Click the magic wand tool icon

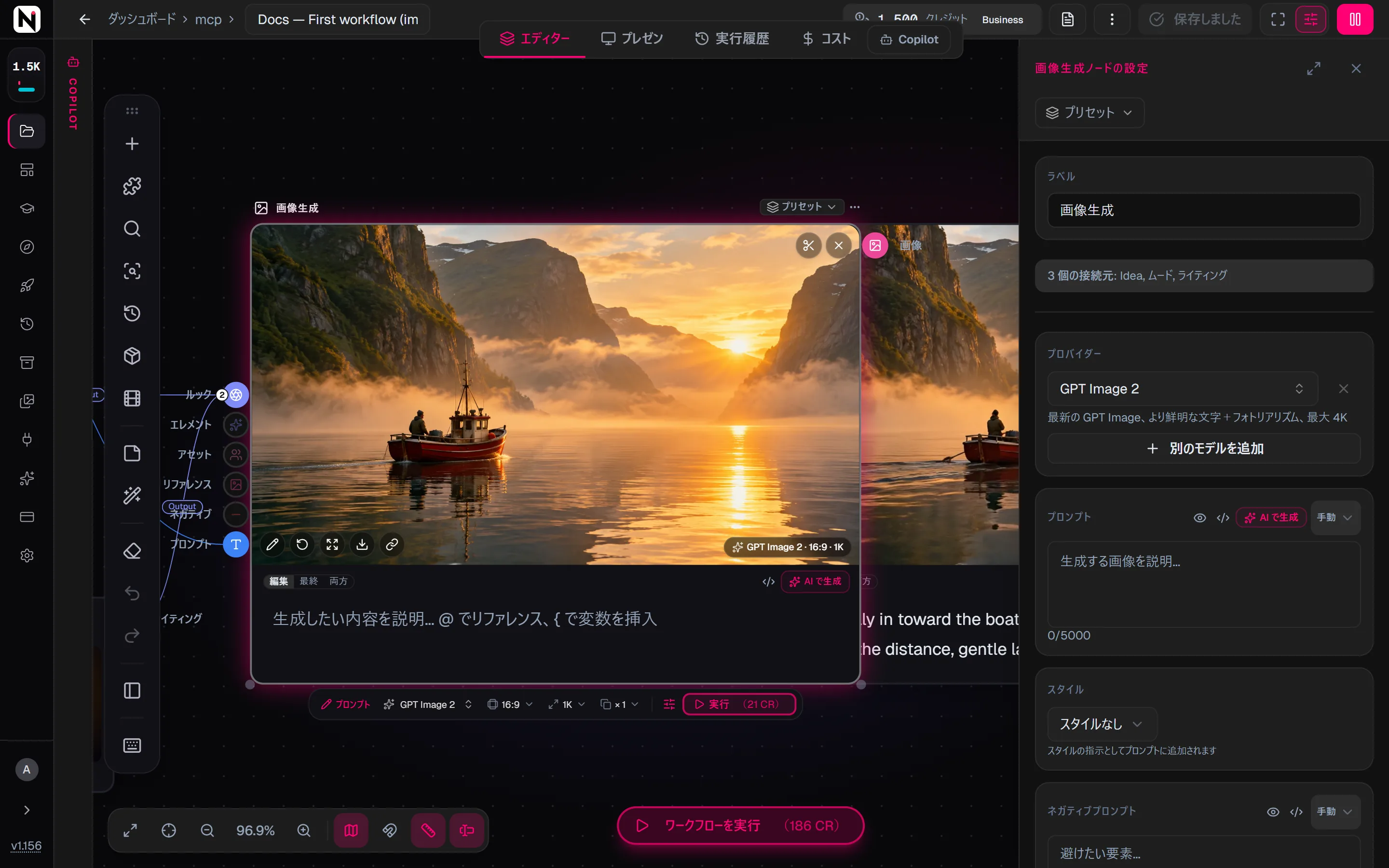click(x=132, y=495)
